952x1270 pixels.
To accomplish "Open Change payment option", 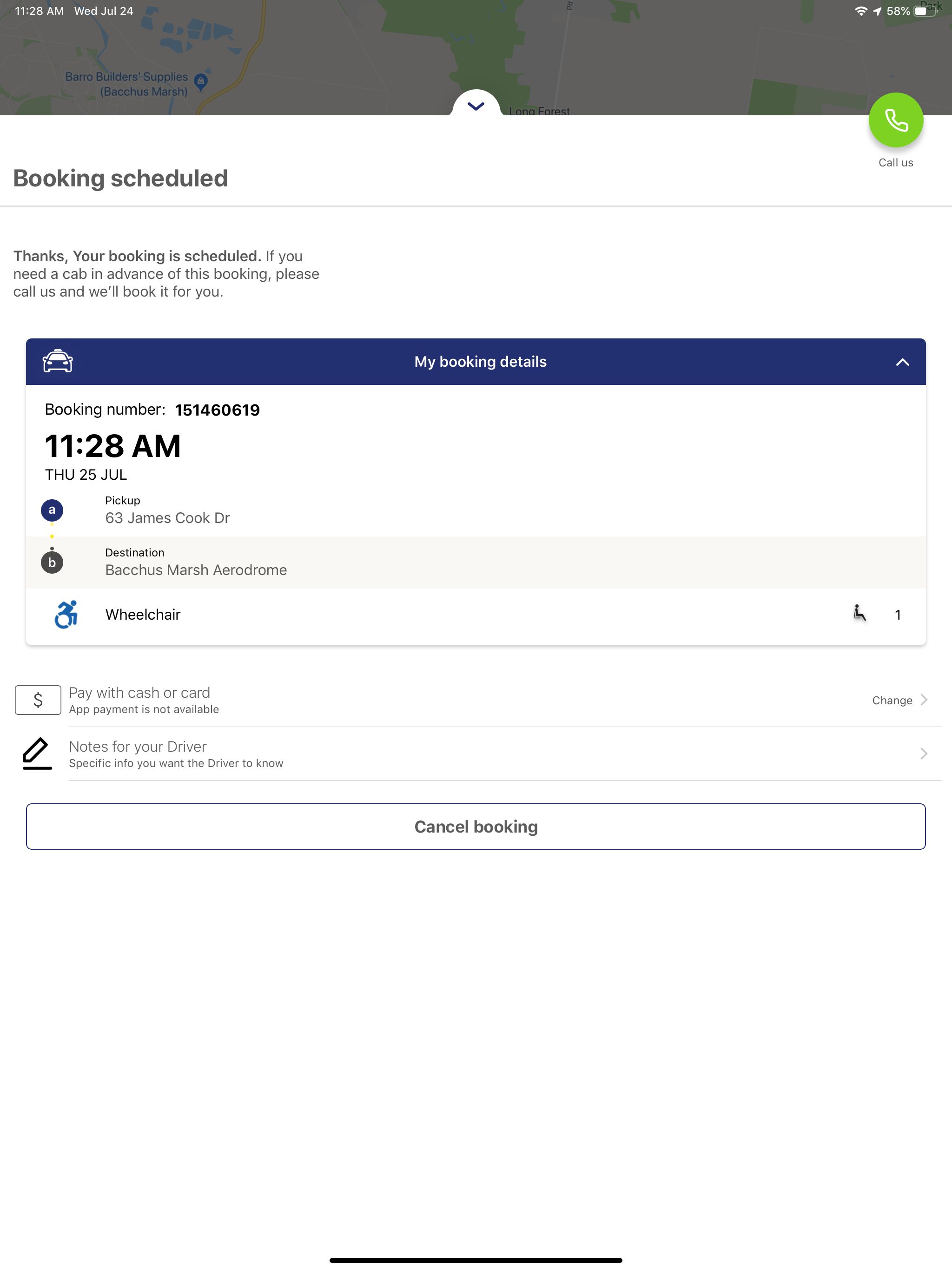I will [899, 700].
